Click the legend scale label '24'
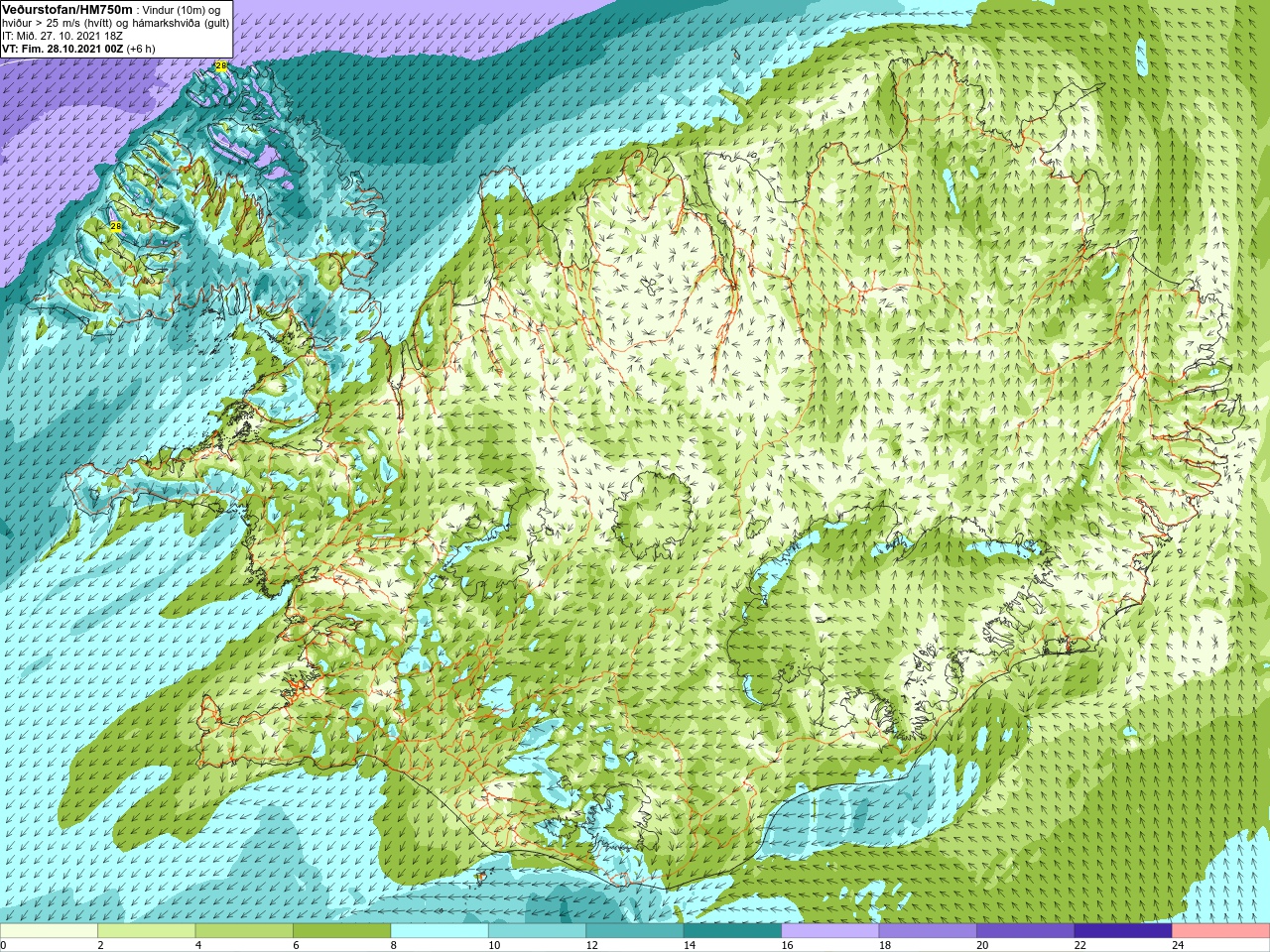 1177,946
